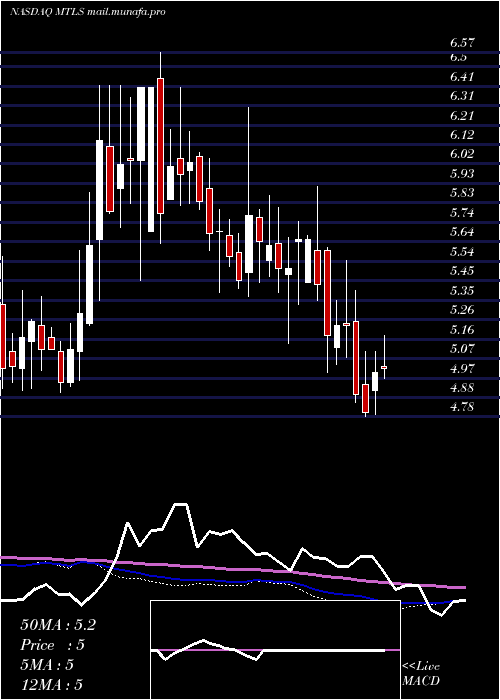Select the 4.97 price axis label
This screenshot has height=700, width=500.
pos(462,368)
